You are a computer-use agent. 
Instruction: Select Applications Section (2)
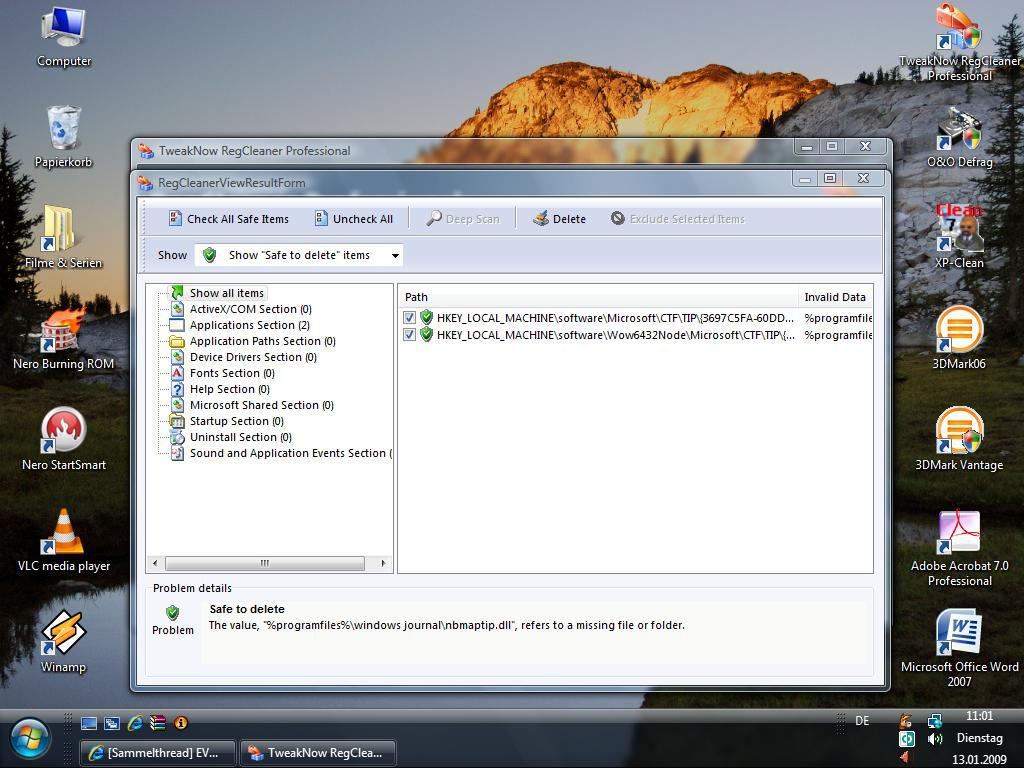pyautogui.click(x=249, y=325)
